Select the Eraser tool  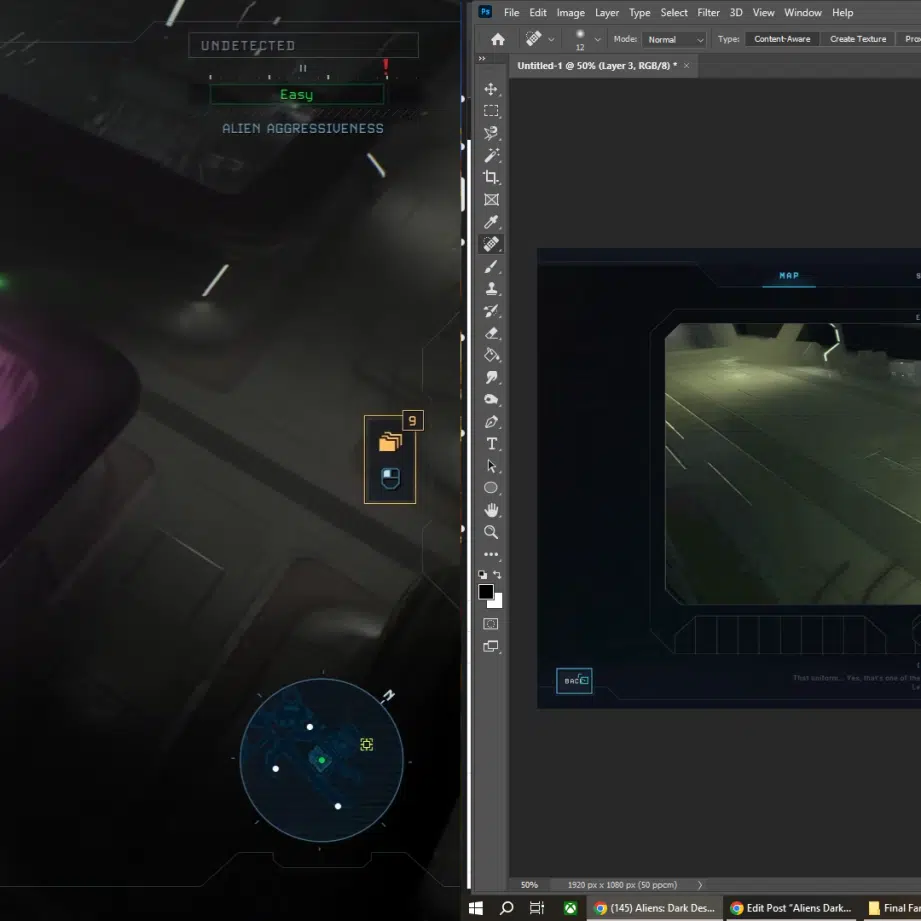[x=491, y=333]
